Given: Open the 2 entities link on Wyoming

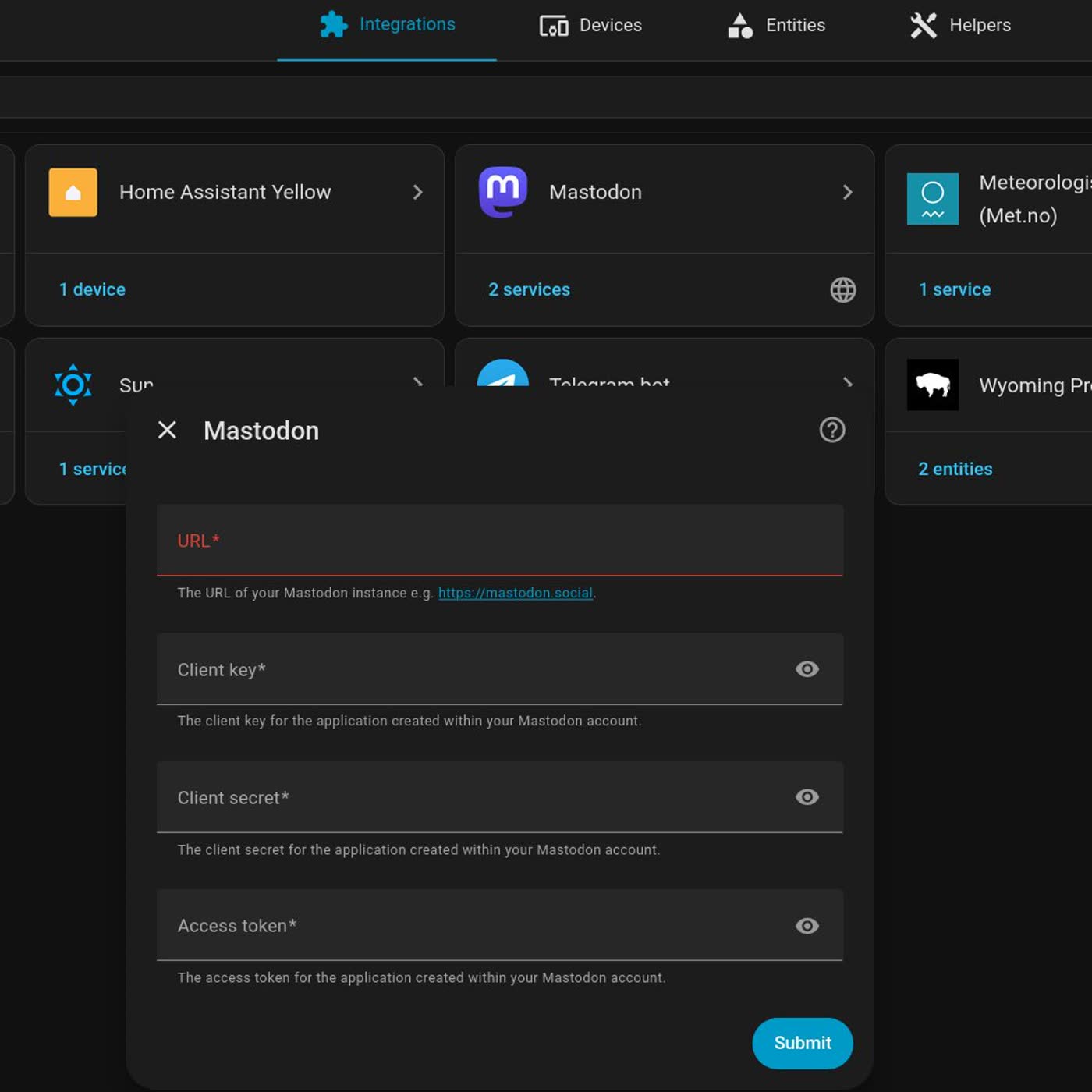Looking at the screenshot, I should click(x=955, y=469).
